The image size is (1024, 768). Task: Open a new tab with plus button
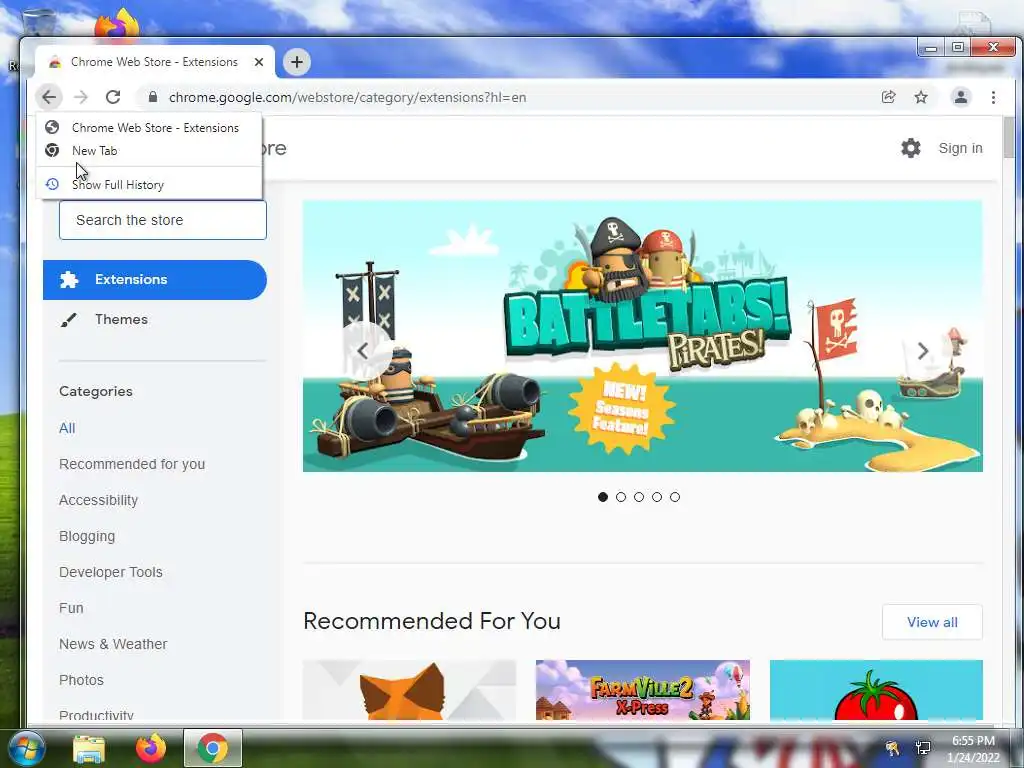click(x=296, y=62)
